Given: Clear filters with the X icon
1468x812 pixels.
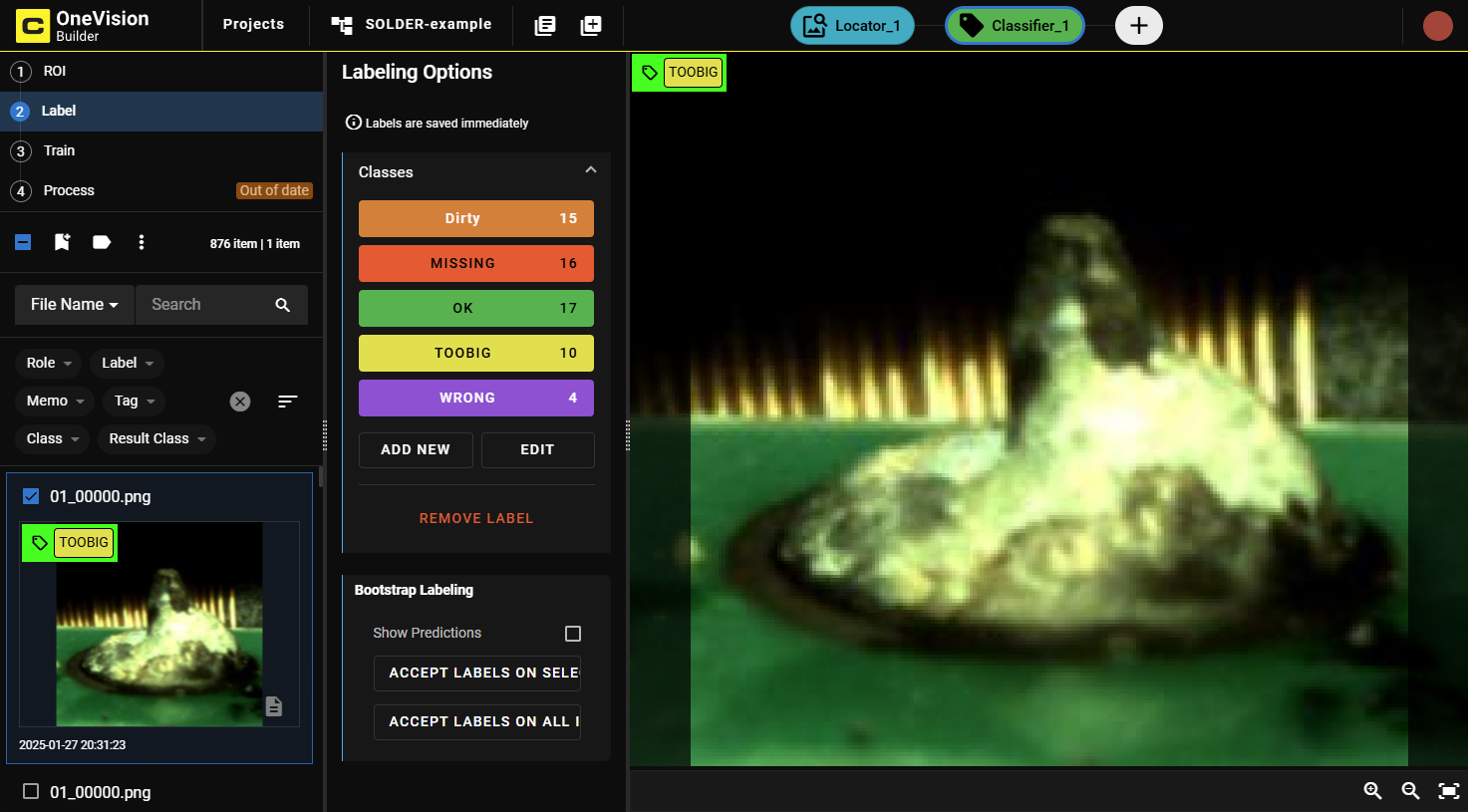Looking at the screenshot, I should [x=240, y=402].
